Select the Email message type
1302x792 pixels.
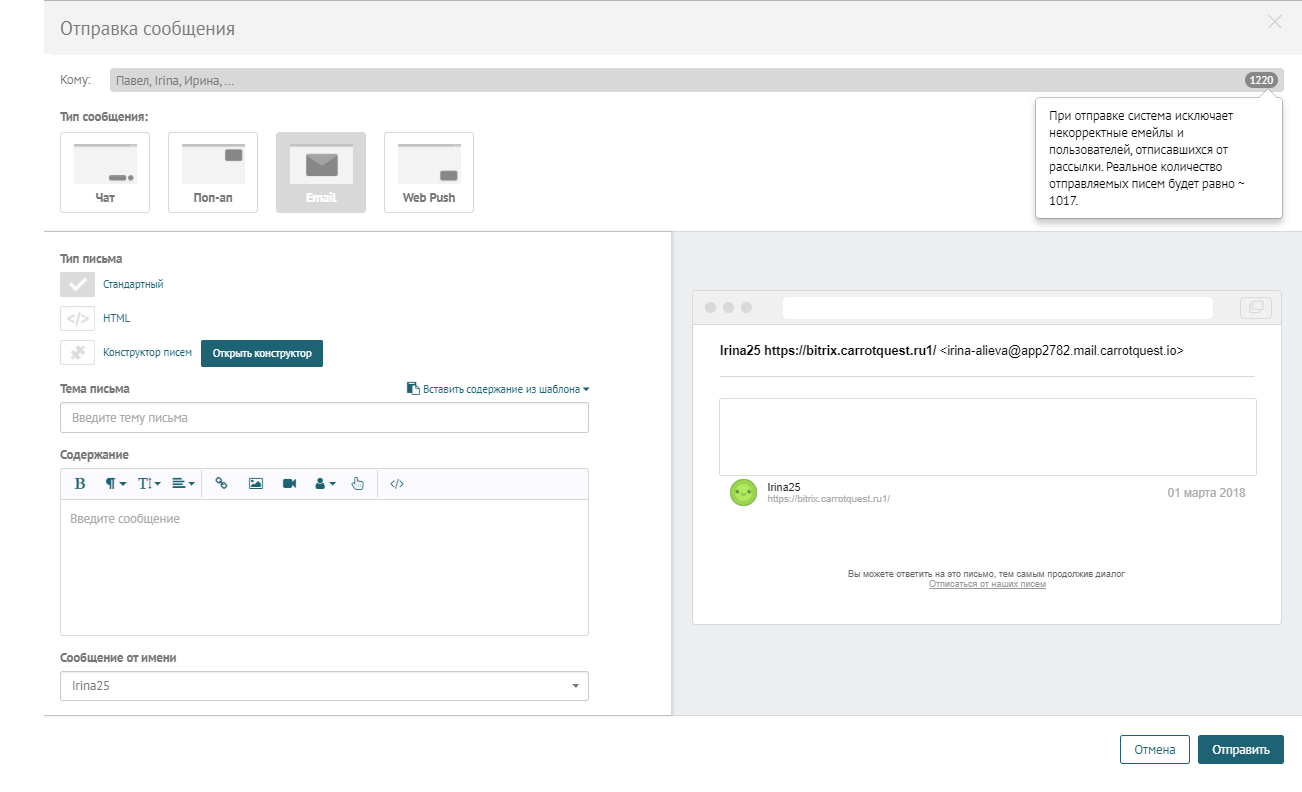tap(321, 172)
